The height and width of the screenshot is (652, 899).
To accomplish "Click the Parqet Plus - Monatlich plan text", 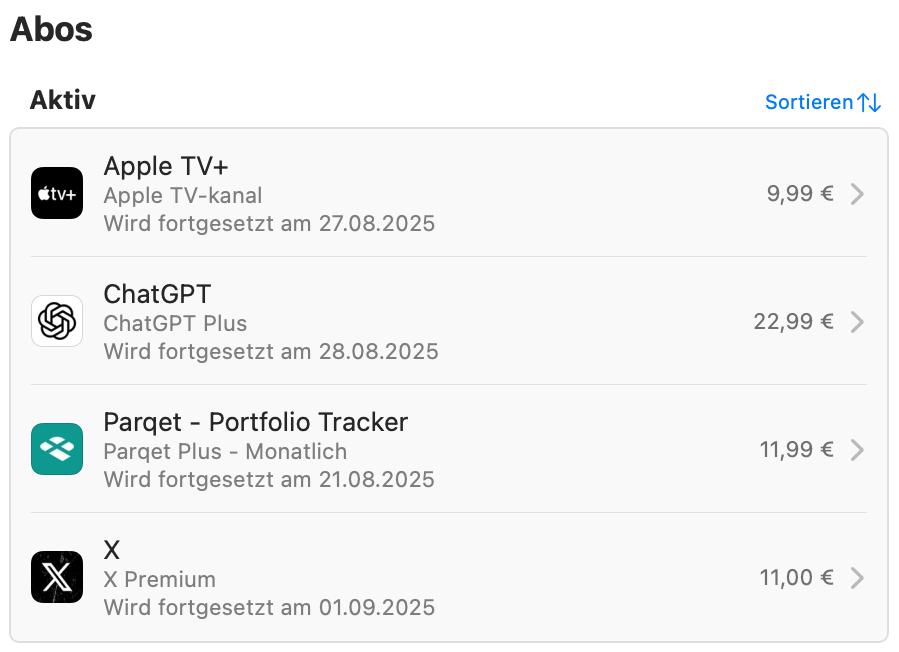I will [225, 452].
